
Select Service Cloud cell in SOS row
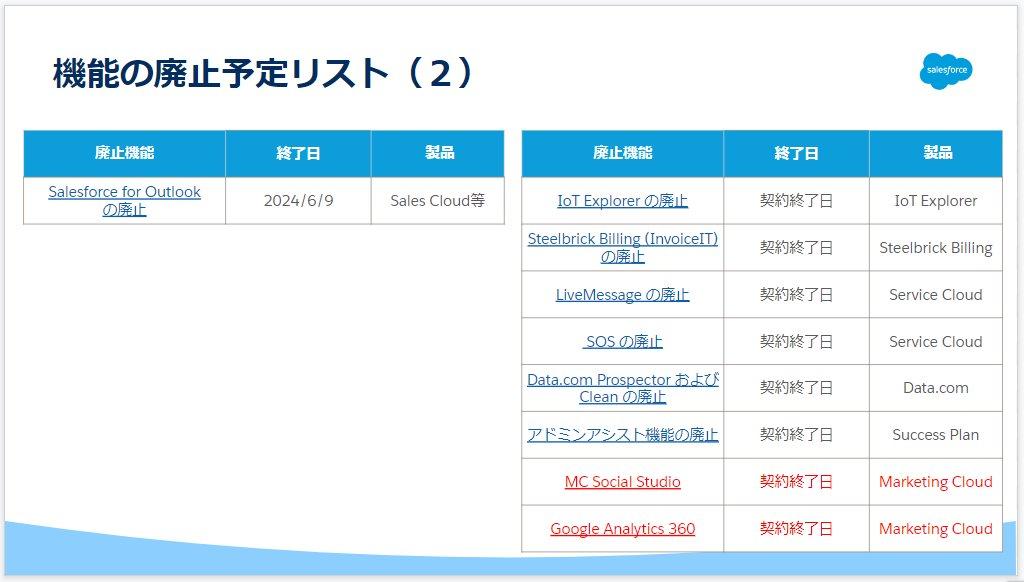[x=936, y=342]
